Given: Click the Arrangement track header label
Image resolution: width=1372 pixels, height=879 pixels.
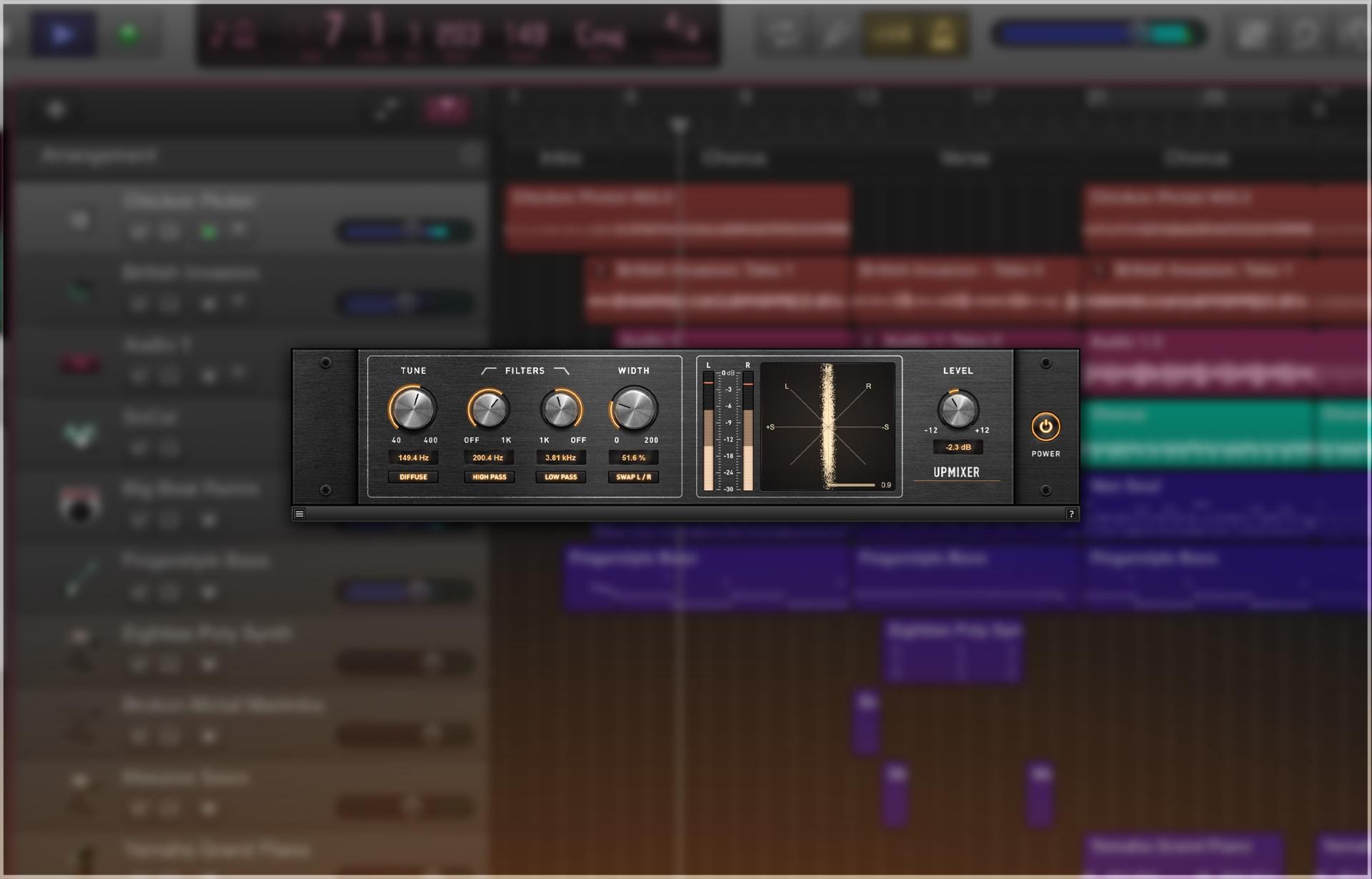Looking at the screenshot, I should [x=100, y=155].
